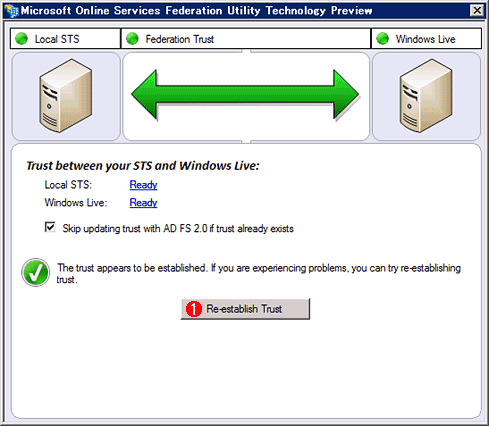Click the green double-headed trust arrow

click(245, 95)
